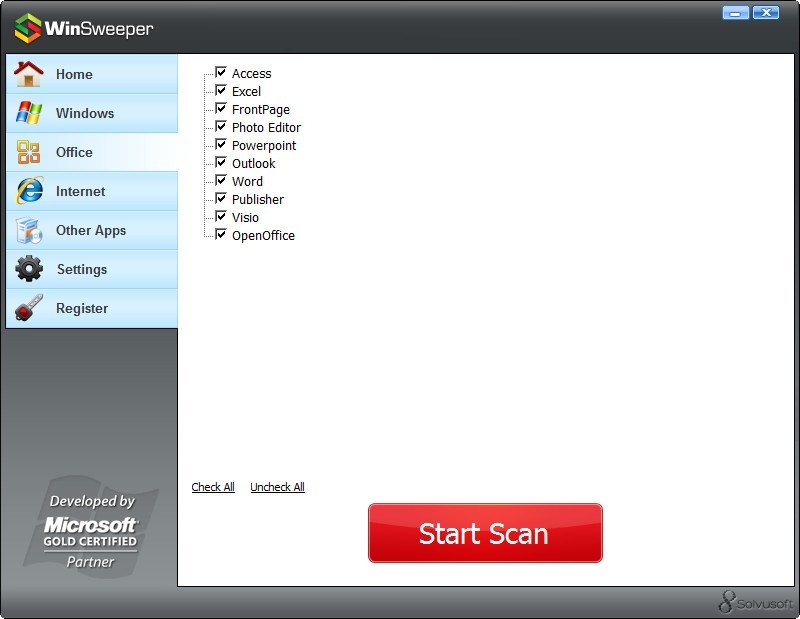This screenshot has width=800, height=619.
Task: Select the OpenOffice text label
Action: coord(263,236)
